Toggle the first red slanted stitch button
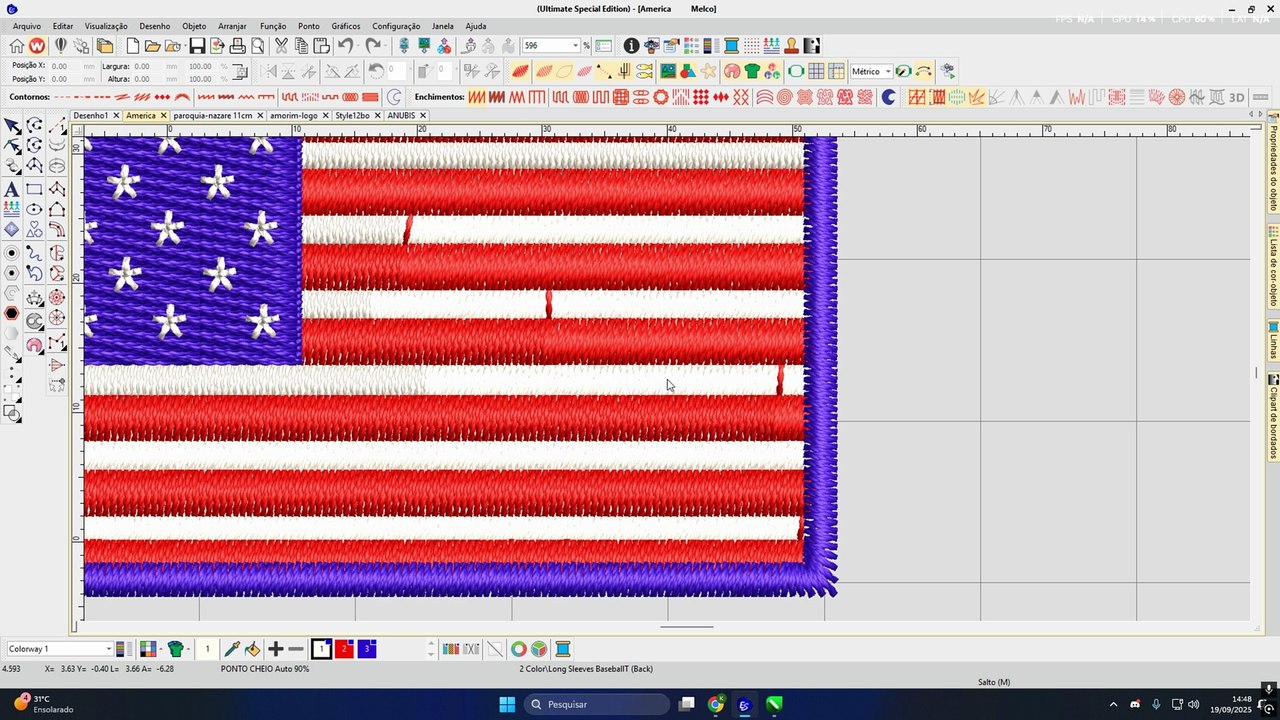 (520, 71)
